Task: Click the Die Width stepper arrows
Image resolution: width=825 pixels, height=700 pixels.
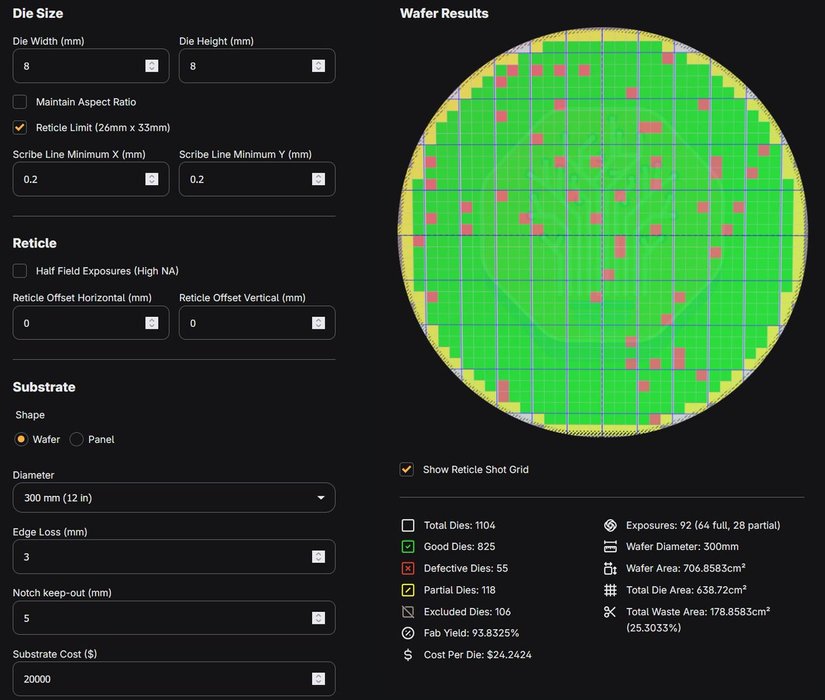Action: [151, 66]
